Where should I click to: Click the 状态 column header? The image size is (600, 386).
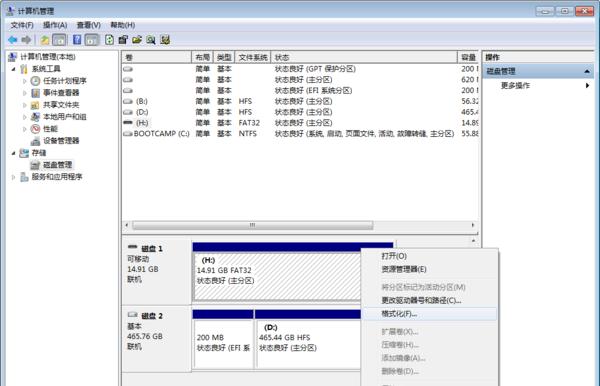click(x=364, y=57)
